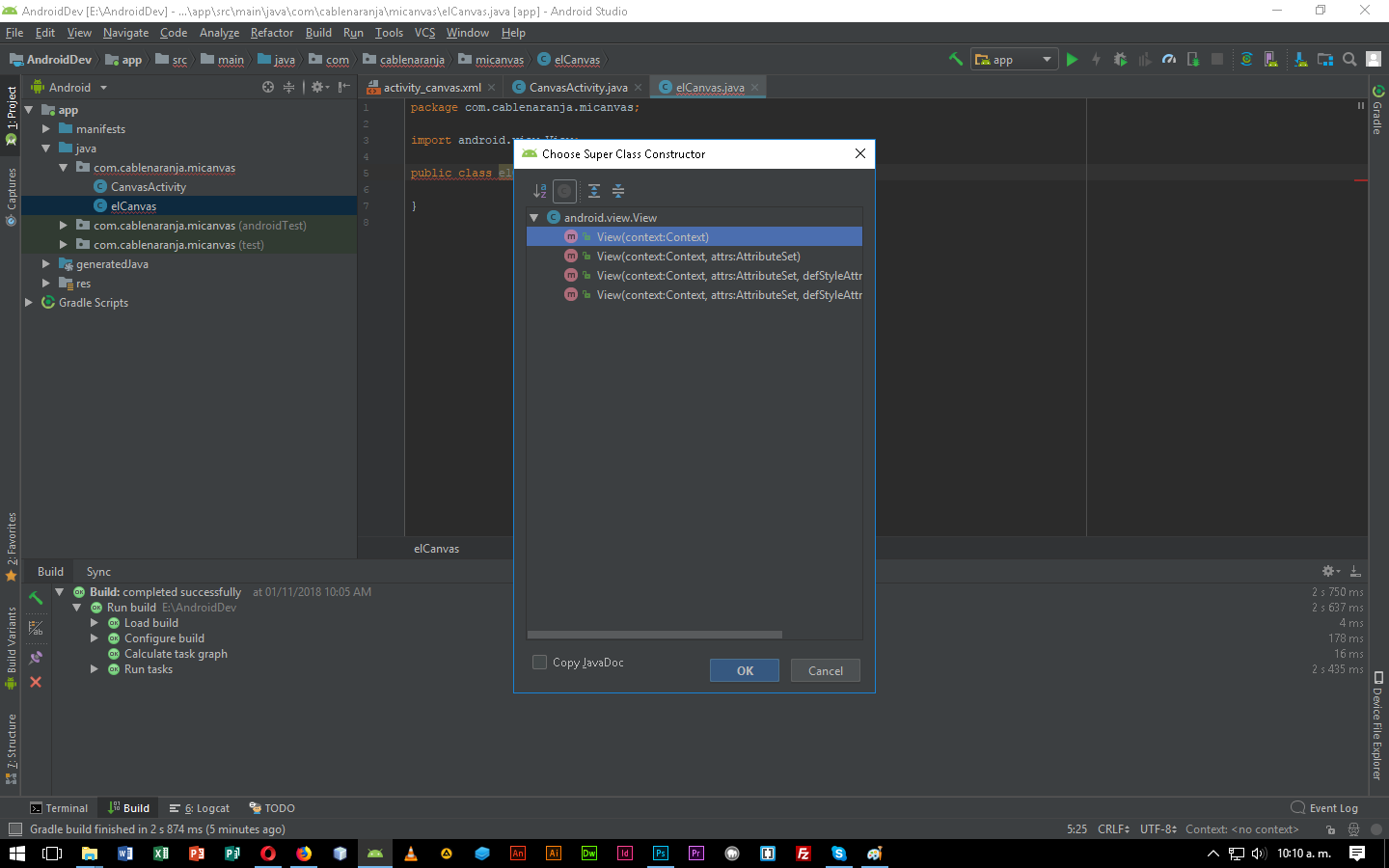Viewport: 1389px width, 868px height.
Task: Select the View(context:Context) constructor
Action: tap(694, 236)
